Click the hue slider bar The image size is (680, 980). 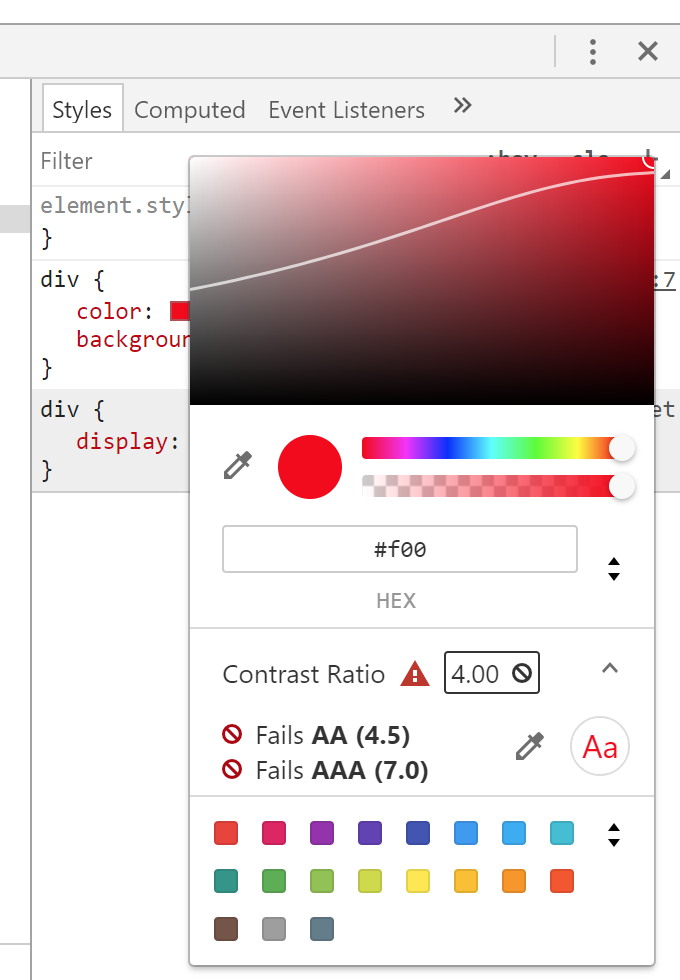click(490, 448)
